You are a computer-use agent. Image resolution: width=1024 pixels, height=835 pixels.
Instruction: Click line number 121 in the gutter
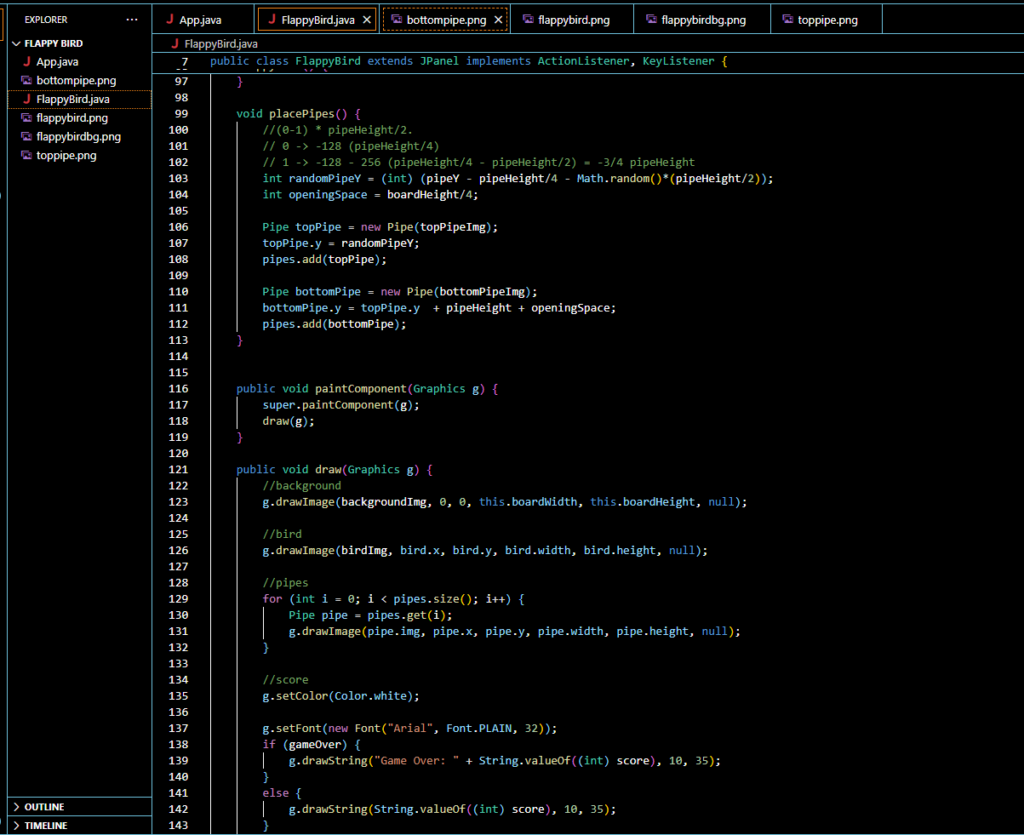pyautogui.click(x=180, y=469)
